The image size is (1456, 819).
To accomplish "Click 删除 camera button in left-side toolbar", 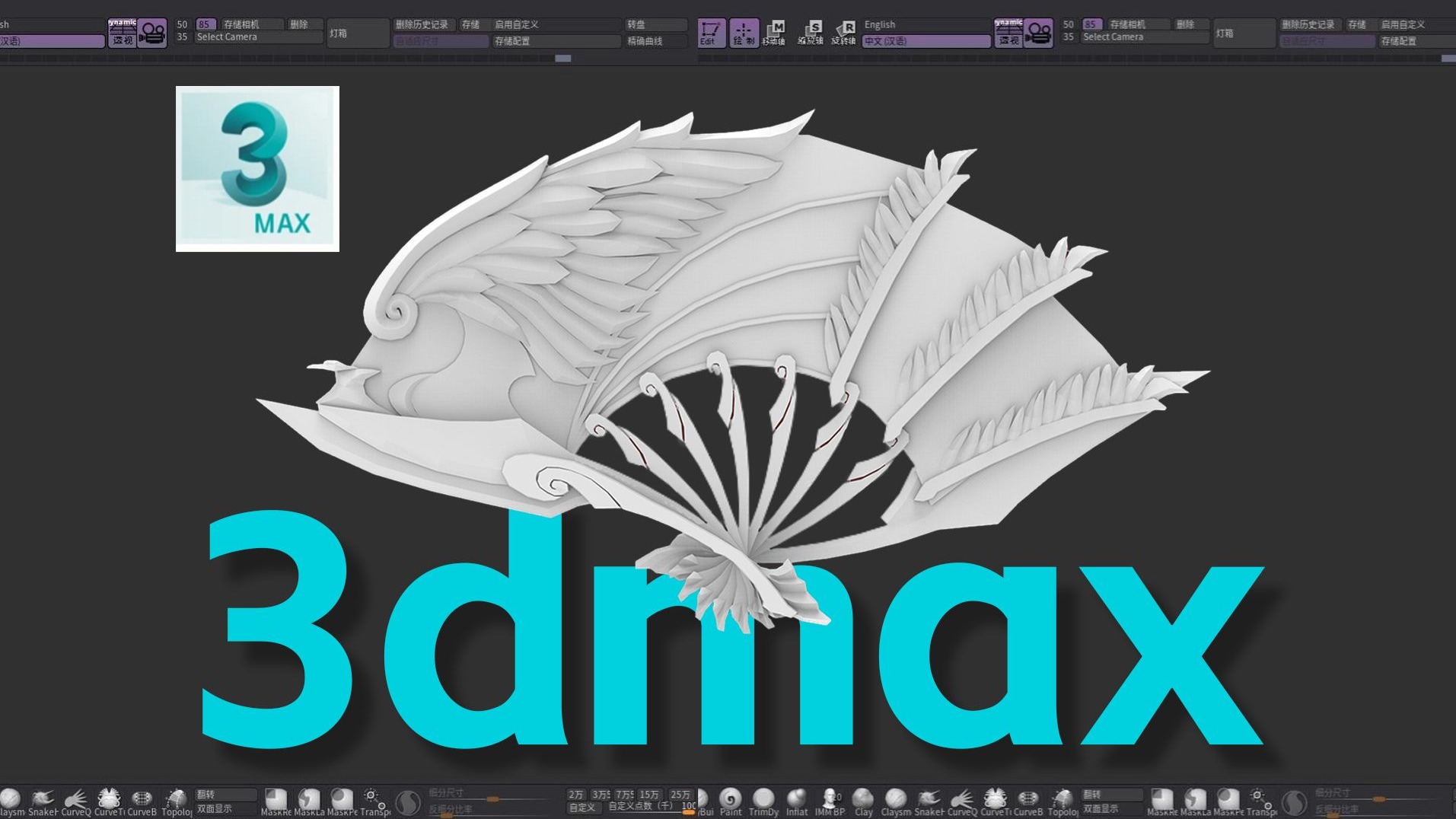I will 304,25.
